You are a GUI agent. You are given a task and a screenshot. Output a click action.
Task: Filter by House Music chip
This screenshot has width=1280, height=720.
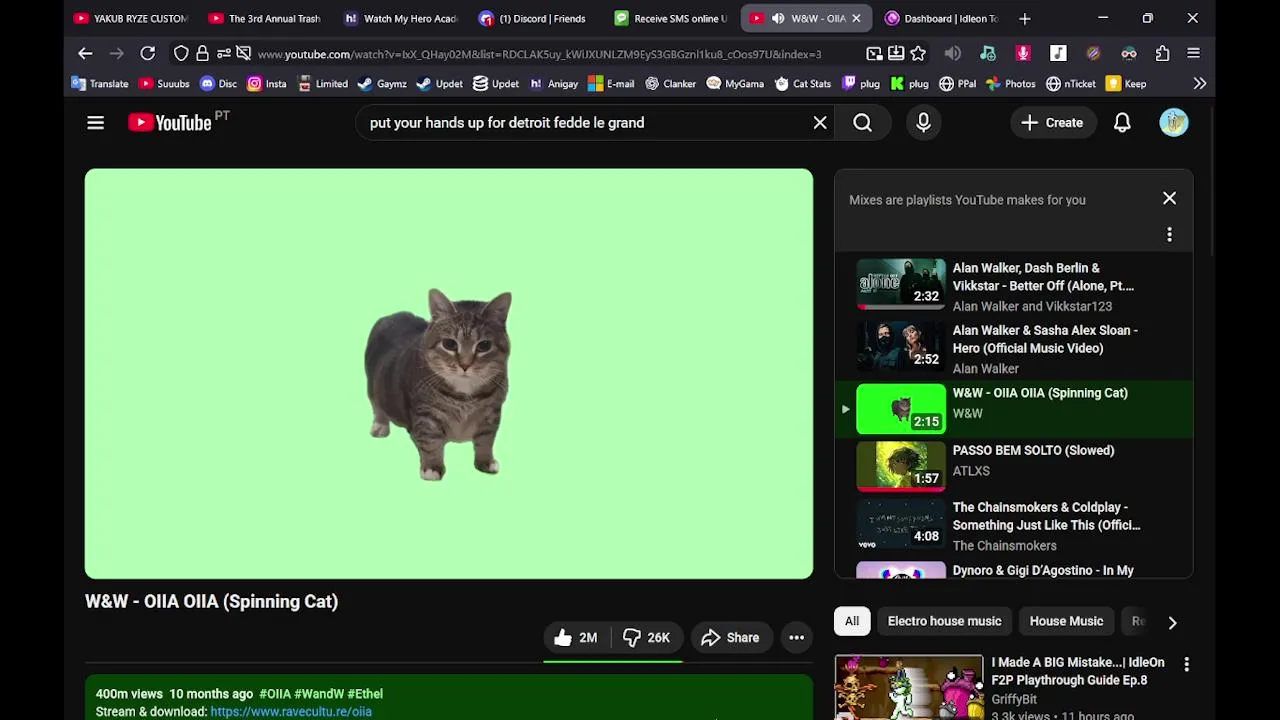click(x=1066, y=621)
